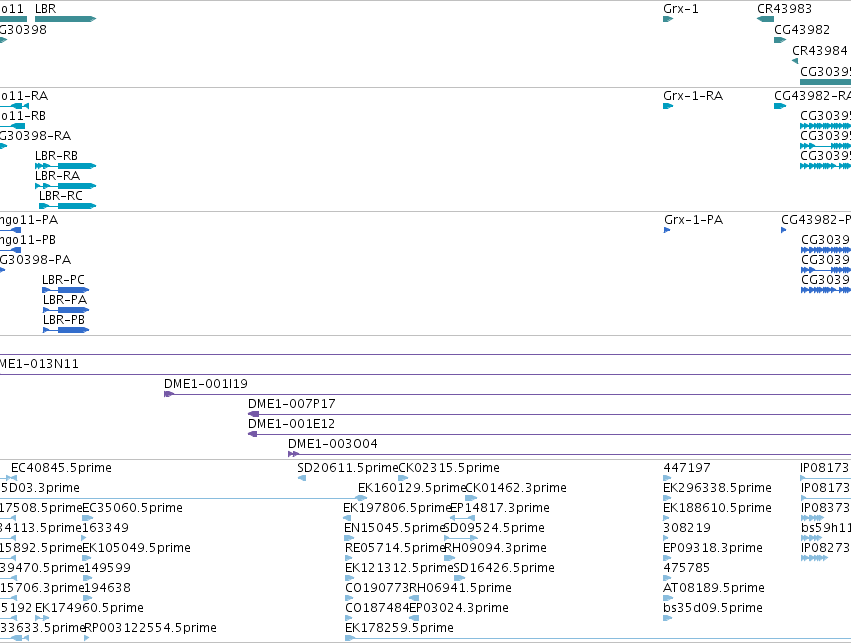Image resolution: width=851 pixels, height=643 pixels.
Task: Click the CO187484 EST label
Action: [377, 608]
